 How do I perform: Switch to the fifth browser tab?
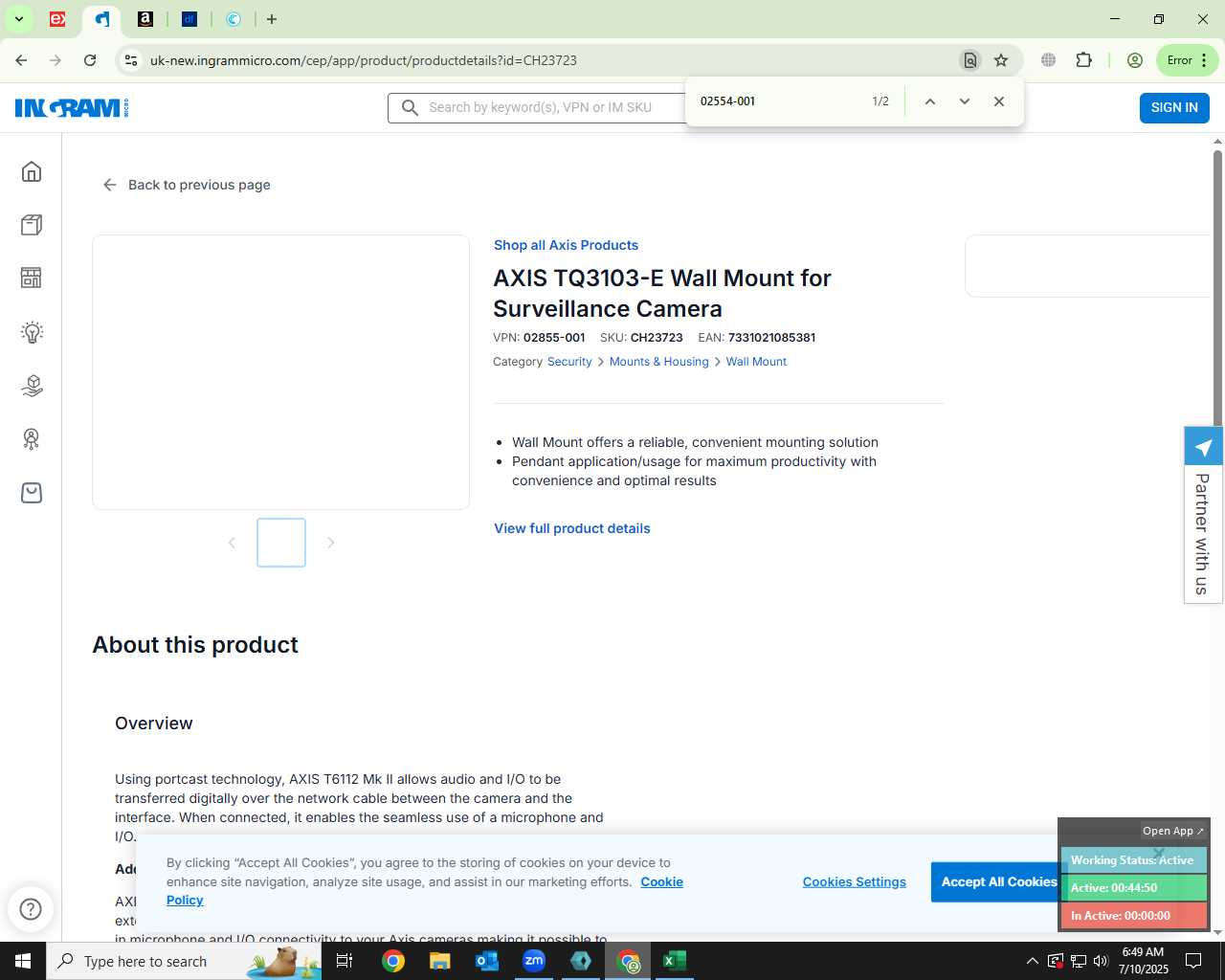click(x=234, y=19)
